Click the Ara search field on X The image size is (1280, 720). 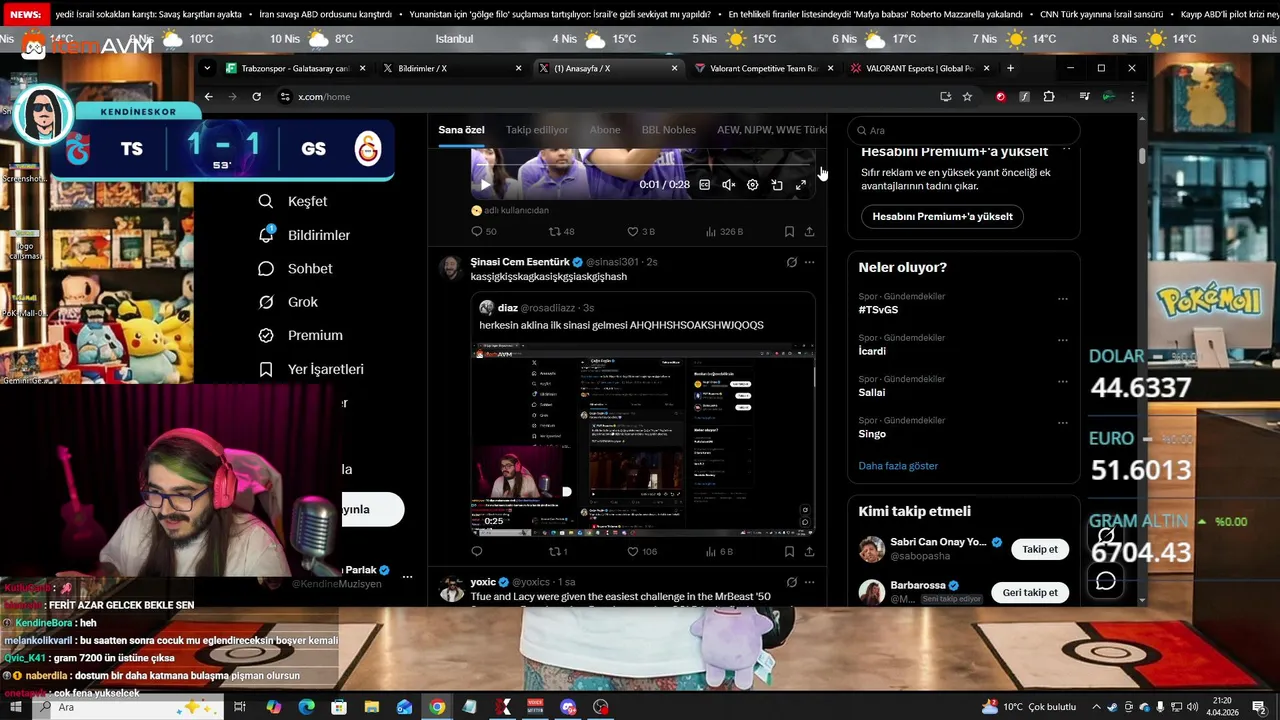click(x=964, y=130)
